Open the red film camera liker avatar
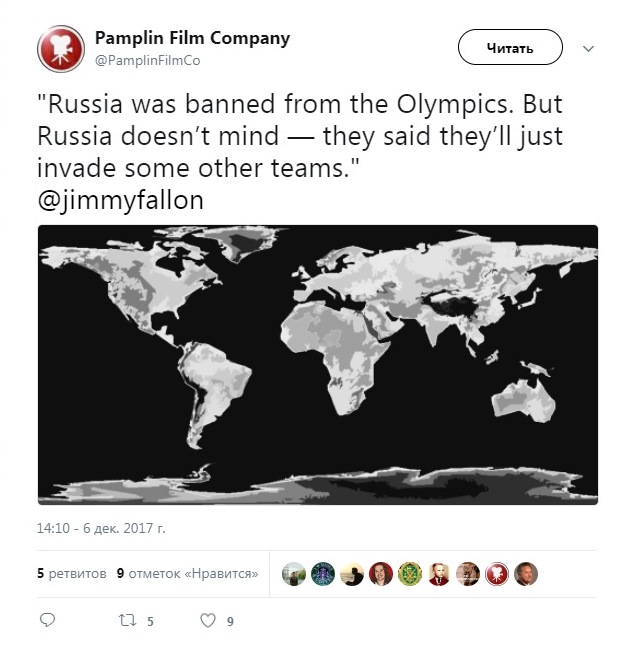This screenshot has height=655, width=629. coord(497,573)
